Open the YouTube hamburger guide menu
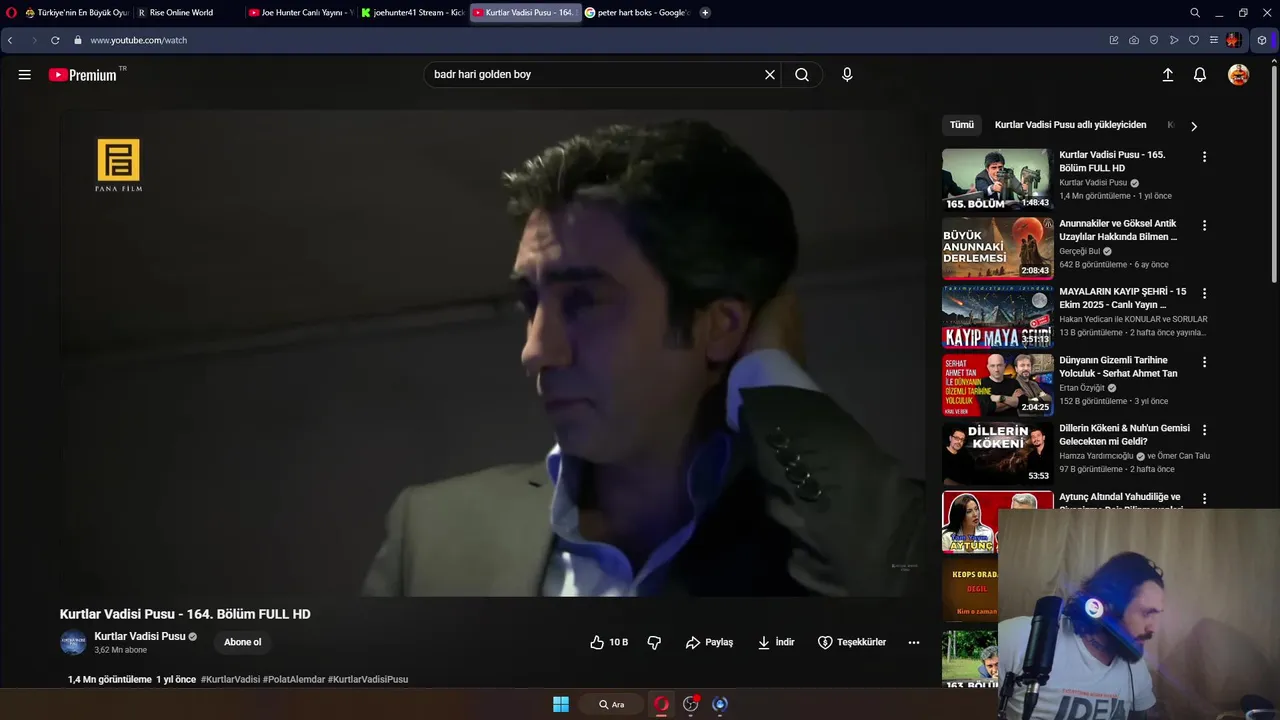This screenshot has width=1280, height=720. click(25, 75)
